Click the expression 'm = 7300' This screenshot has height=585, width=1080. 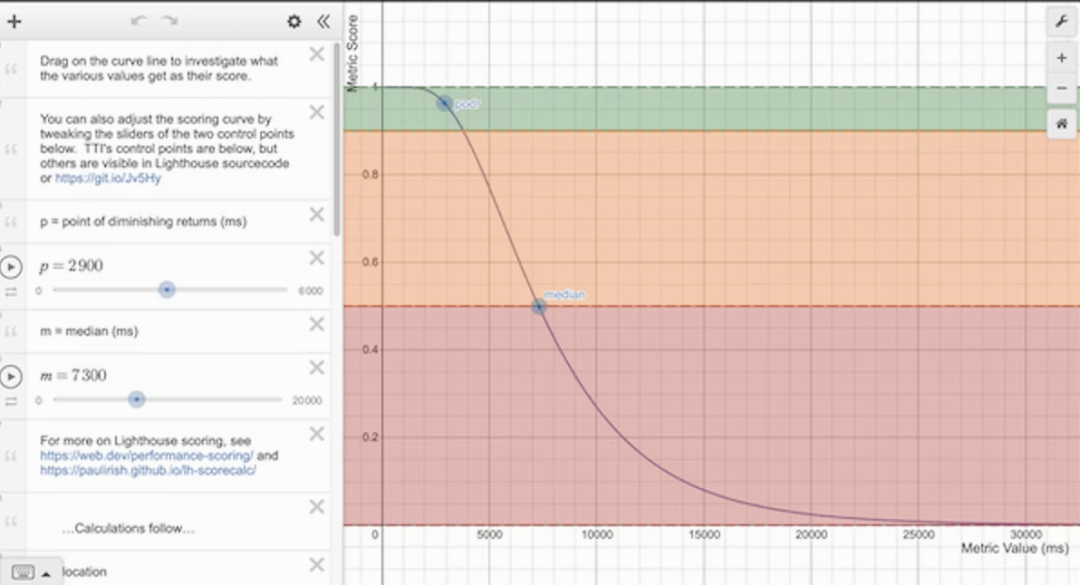[73, 376]
